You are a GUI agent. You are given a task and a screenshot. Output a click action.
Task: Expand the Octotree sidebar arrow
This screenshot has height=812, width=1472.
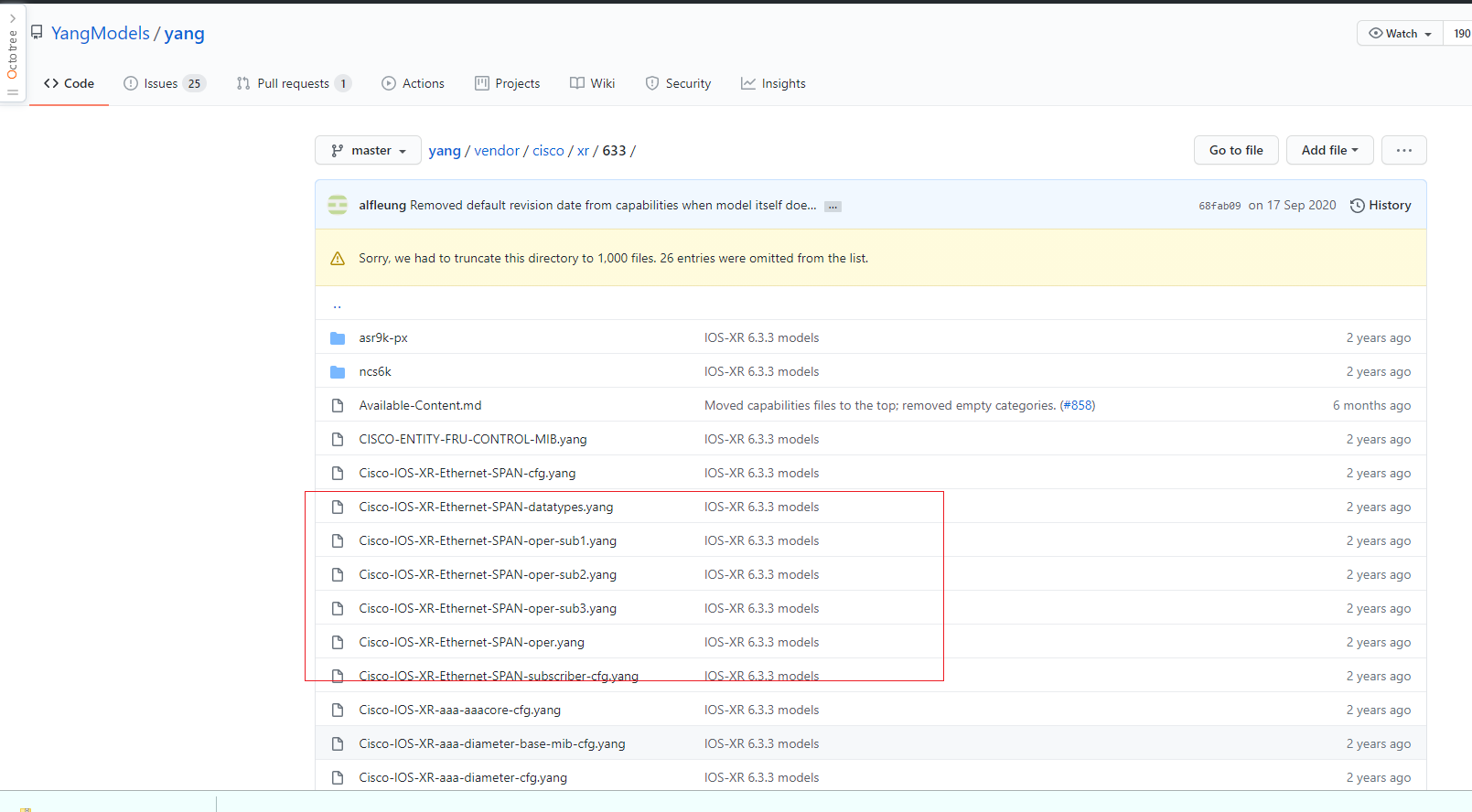(13, 18)
